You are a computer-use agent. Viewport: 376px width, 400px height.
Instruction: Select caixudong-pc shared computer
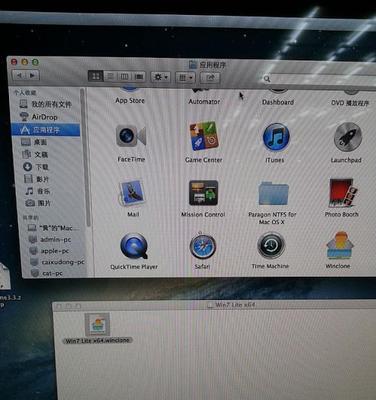click(x=57, y=262)
